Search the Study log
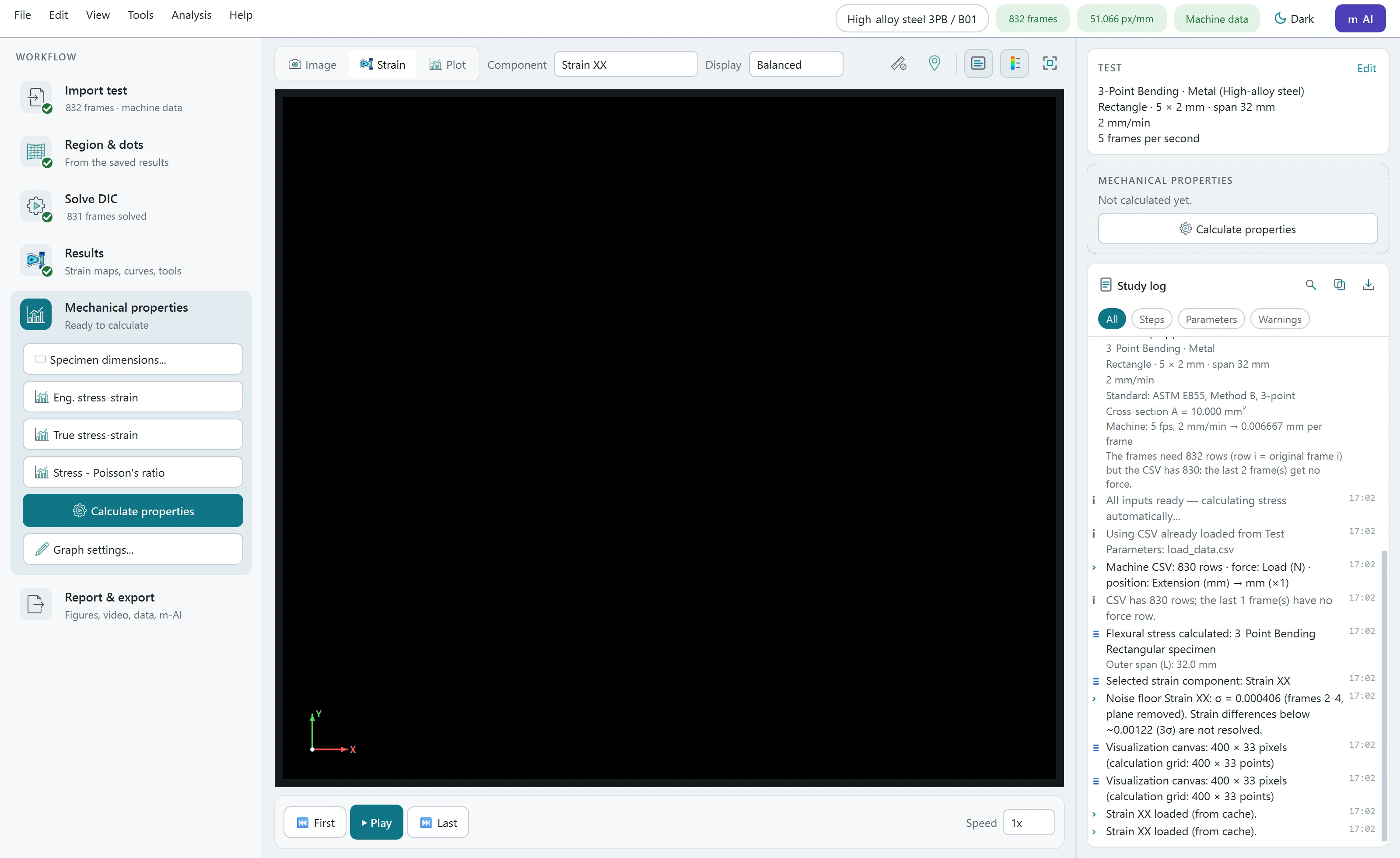Image resolution: width=1400 pixels, height=858 pixels. 1310,285
